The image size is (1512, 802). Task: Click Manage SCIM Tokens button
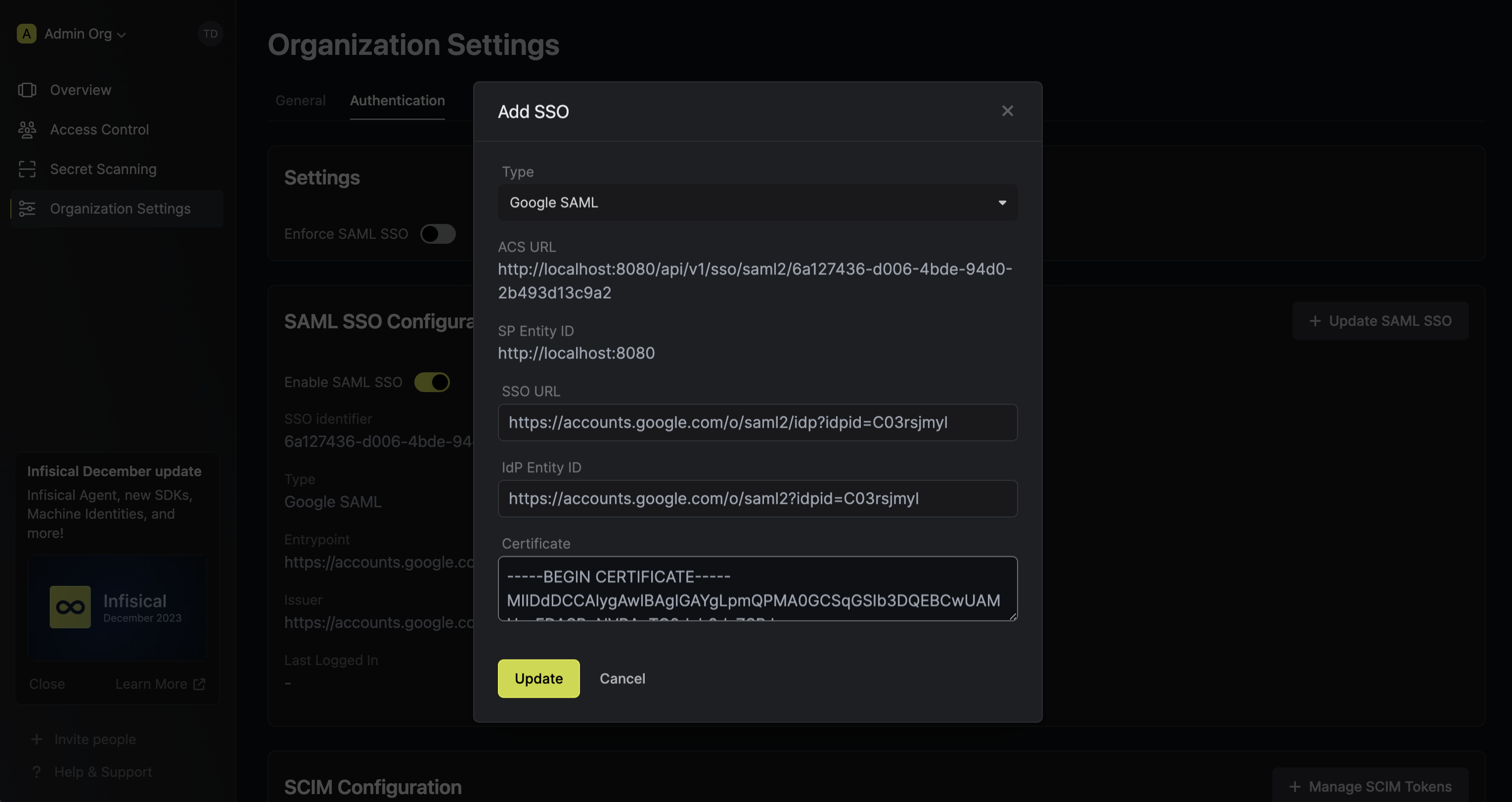click(1370, 786)
